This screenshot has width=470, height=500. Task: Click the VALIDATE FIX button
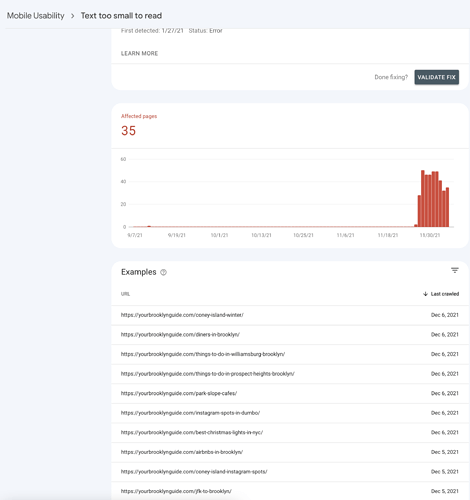click(x=437, y=77)
